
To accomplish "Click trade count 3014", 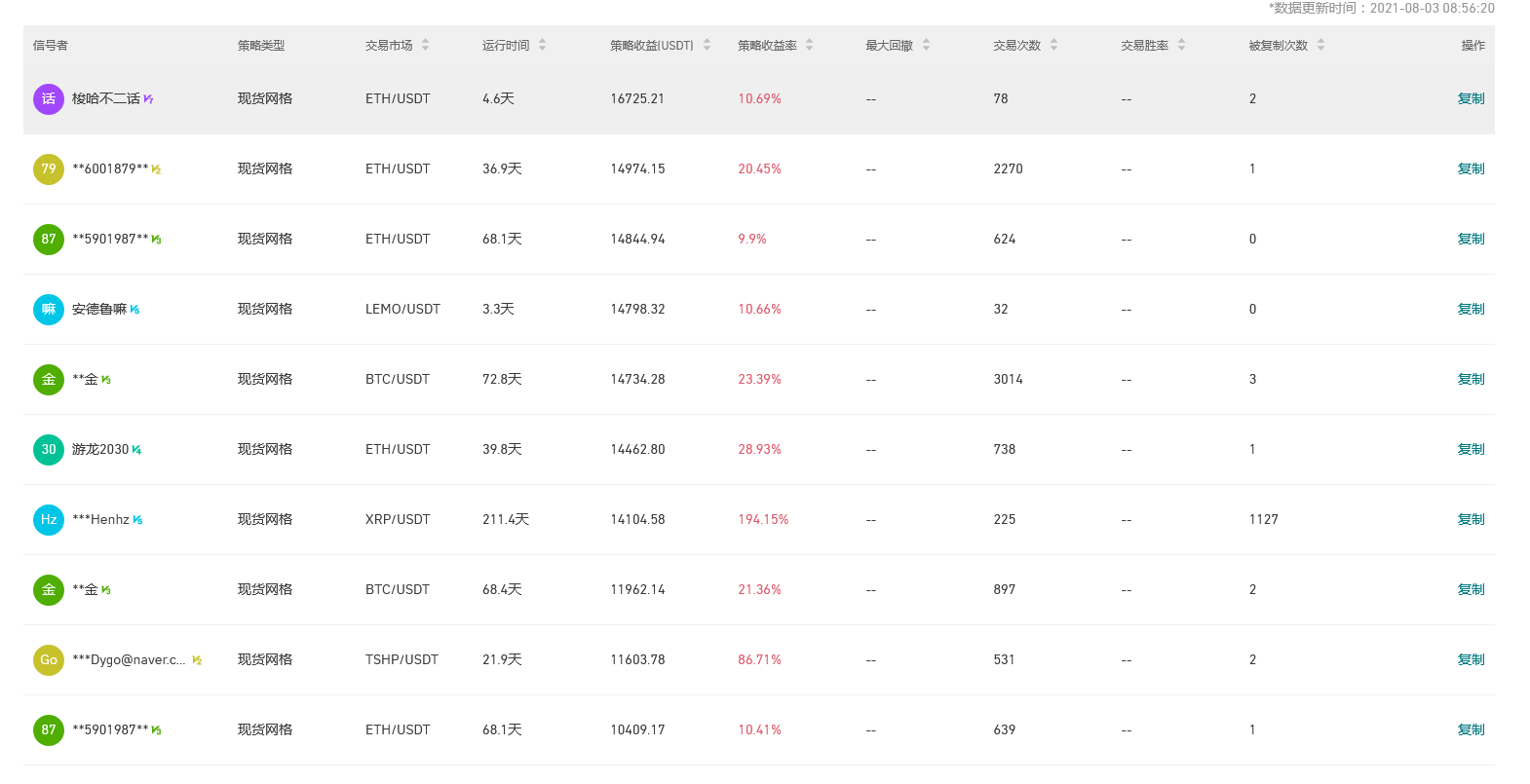I will click(1009, 380).
